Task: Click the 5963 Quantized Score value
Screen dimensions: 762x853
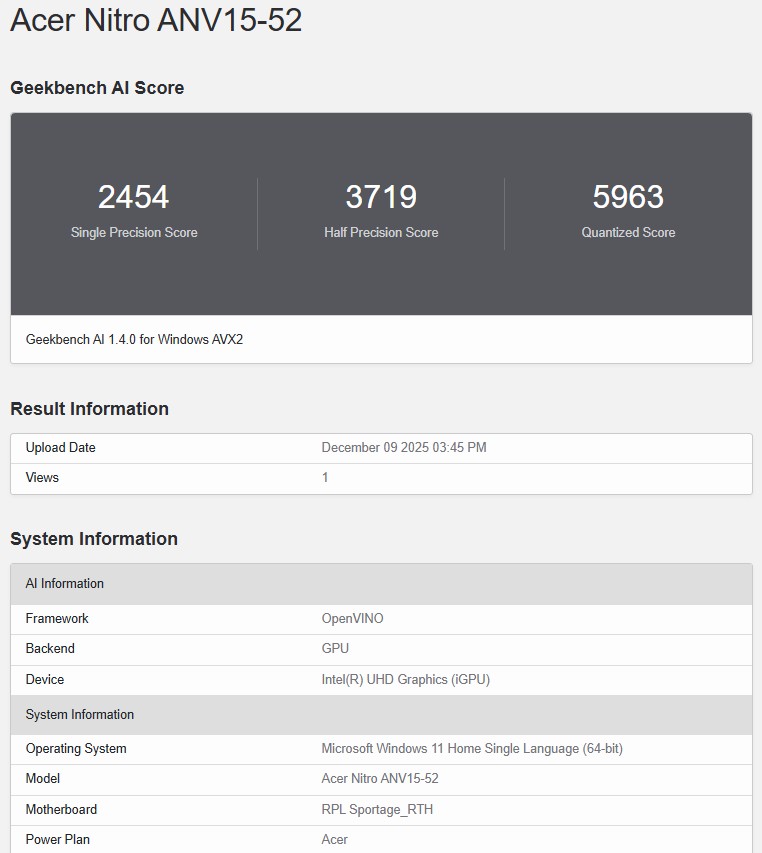Action: pos(628,197)
